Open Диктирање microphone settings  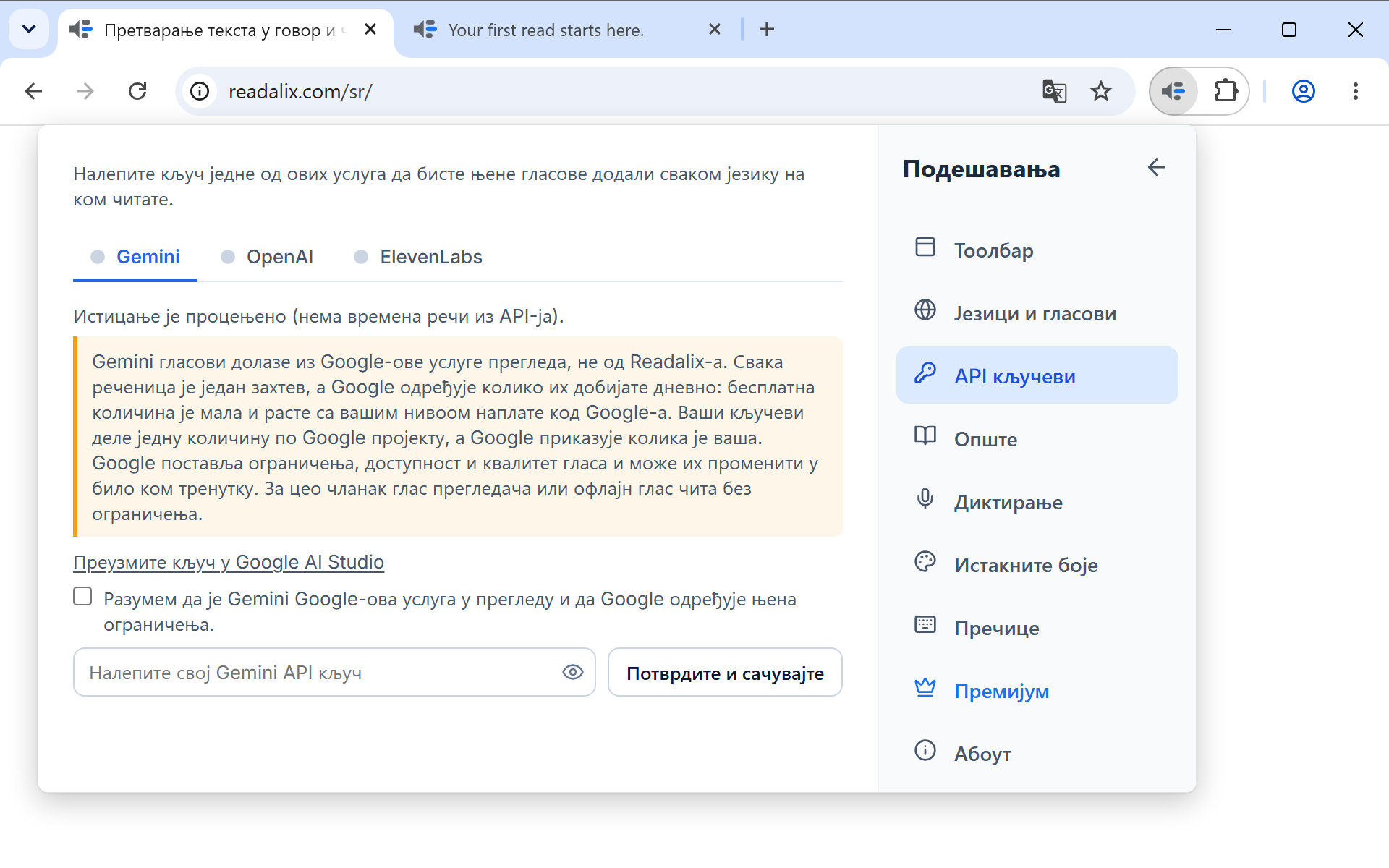1037,501
